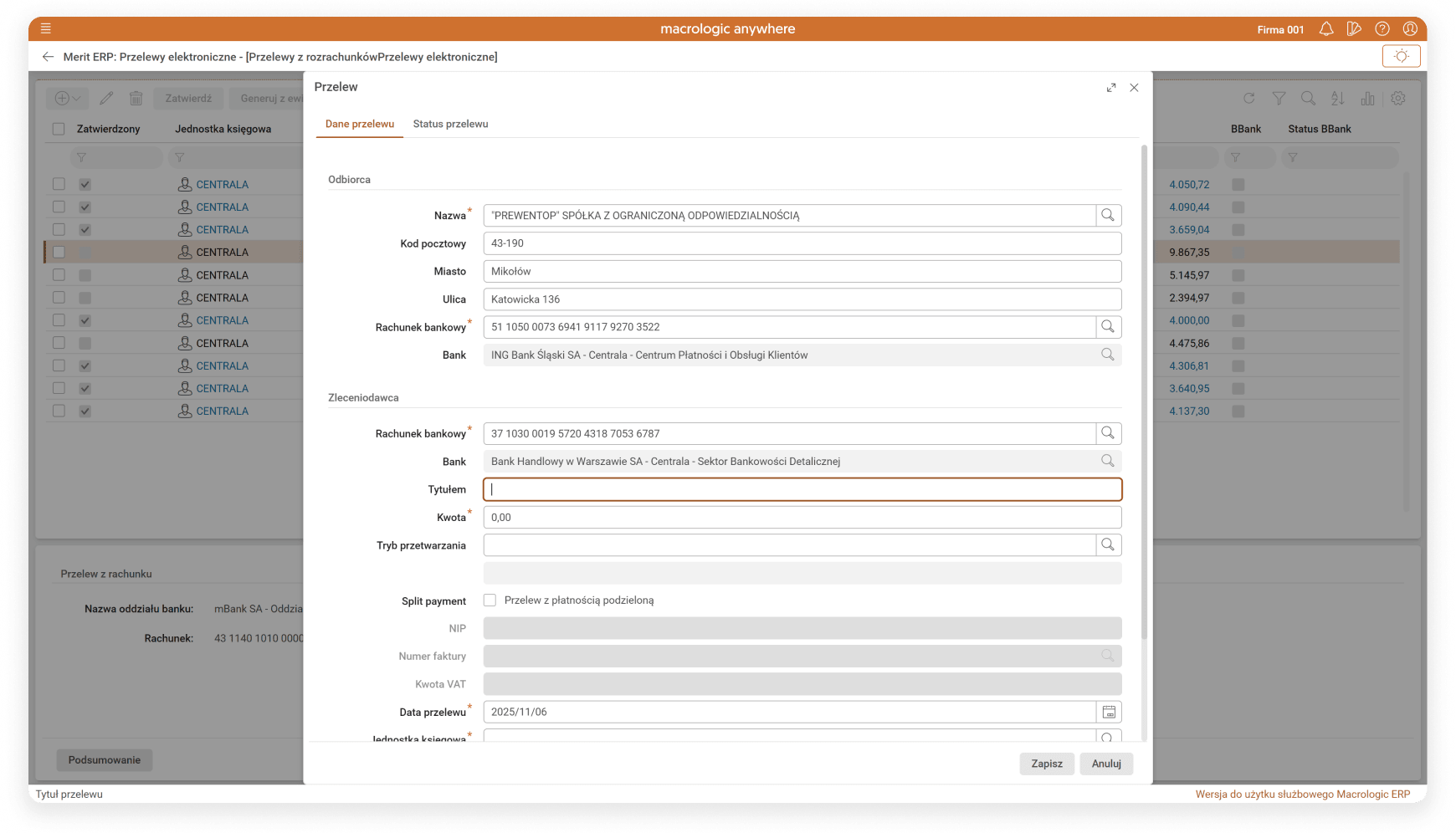Open the user account profile icon
This screenshot has height=833, width=1456.
(1410, 29)
